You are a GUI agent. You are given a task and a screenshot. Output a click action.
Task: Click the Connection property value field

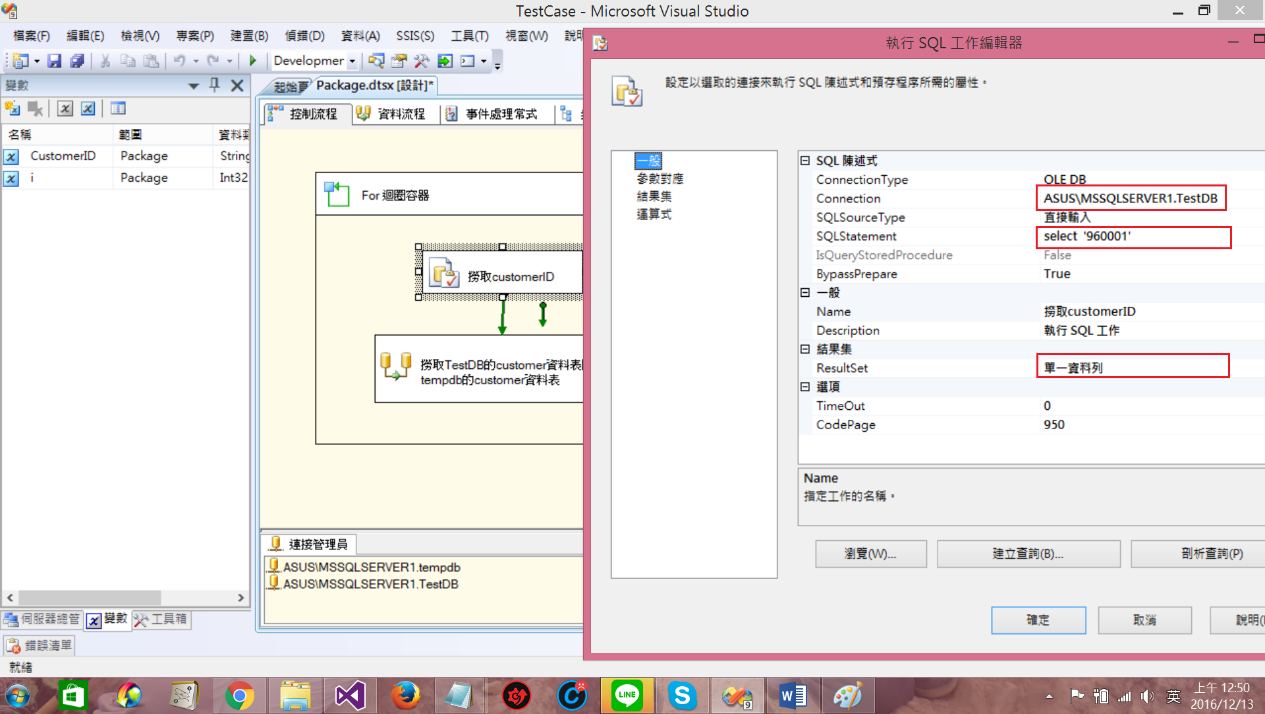coord(1130,199)
